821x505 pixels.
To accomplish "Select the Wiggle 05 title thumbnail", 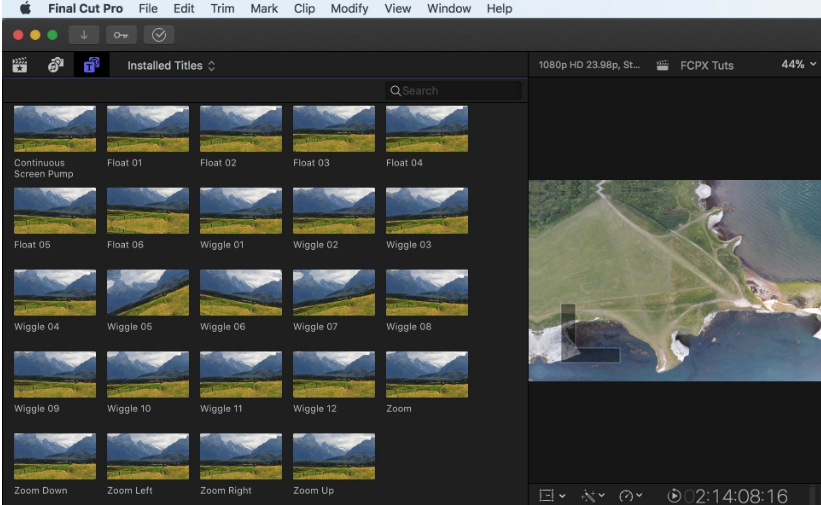I will (x=147, y=292).
